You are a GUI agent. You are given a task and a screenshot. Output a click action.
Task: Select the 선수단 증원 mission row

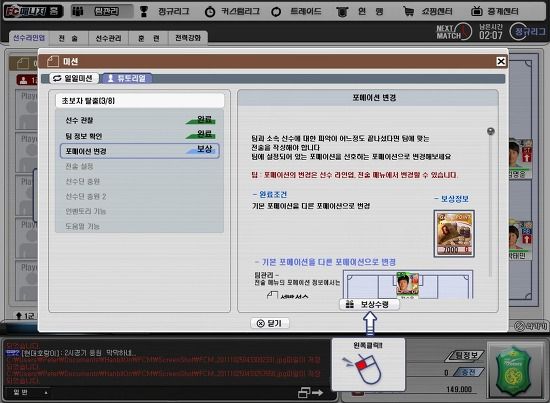click(140, 181)
